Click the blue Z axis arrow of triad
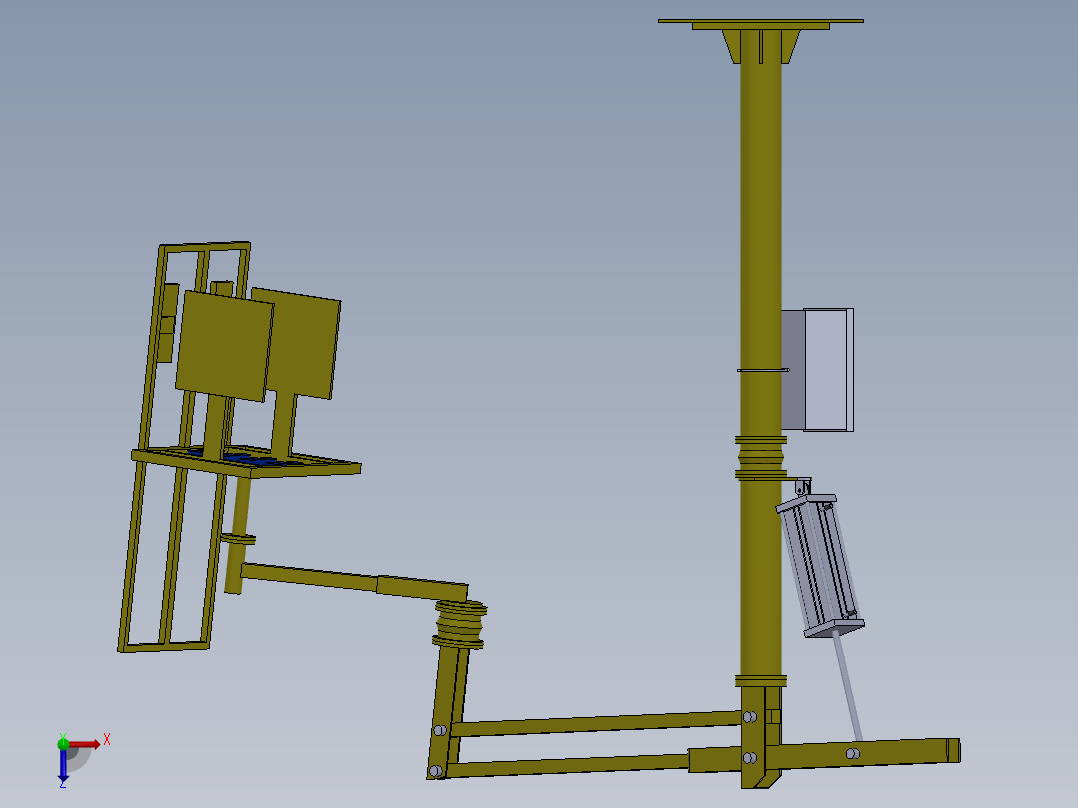The height and width of the screenshot is (808, 1078). click(x=63, y=765)
